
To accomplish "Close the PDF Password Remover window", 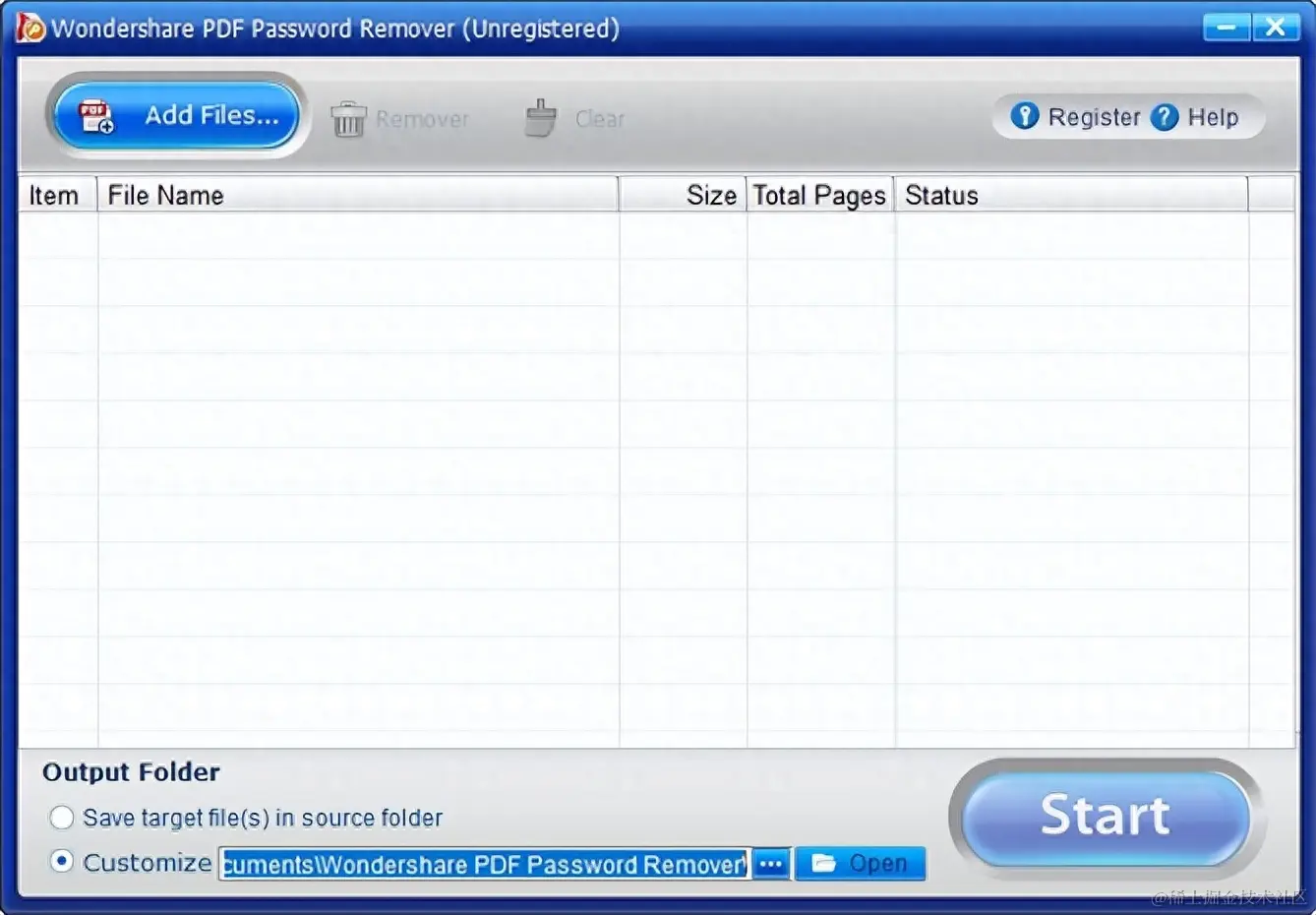I will pos(1276,27).
